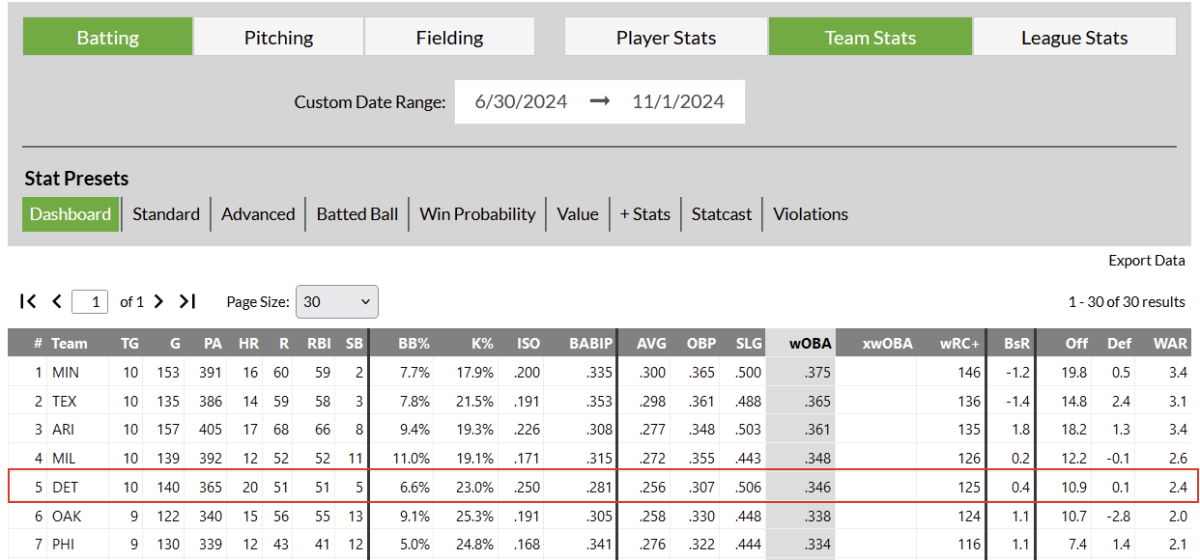The height and width of the screenshot is (560, 1200).
Task: Show the Batted Ball stat preset
Action: [x=357, y=214]
